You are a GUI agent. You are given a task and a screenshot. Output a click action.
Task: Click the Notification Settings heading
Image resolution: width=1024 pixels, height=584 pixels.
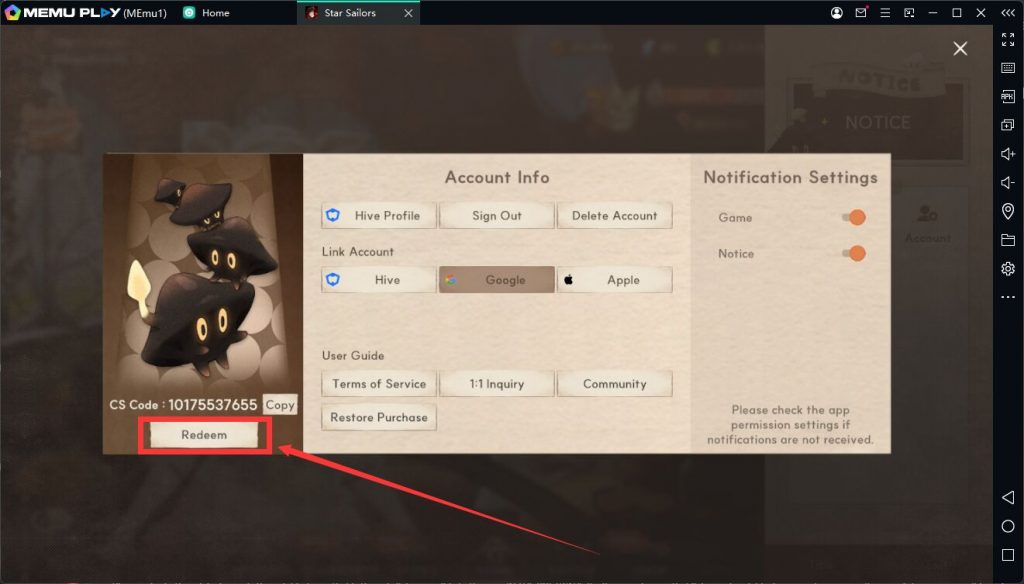click(x=790, y=178)
